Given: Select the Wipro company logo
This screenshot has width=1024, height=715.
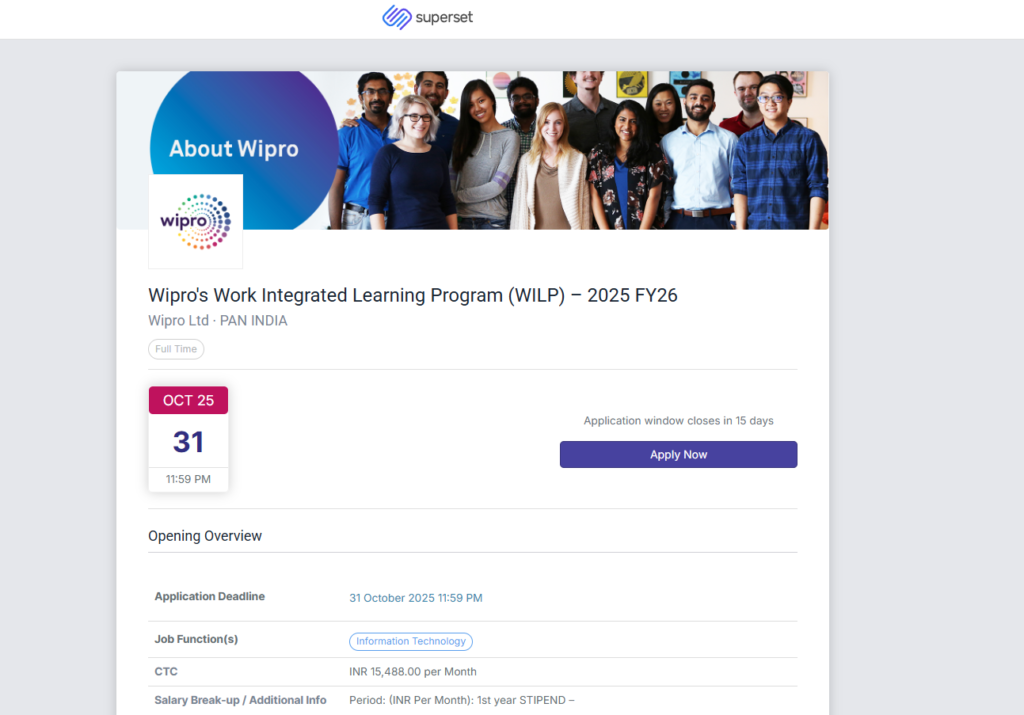Looking at the screenshot, I should point(195,220).
